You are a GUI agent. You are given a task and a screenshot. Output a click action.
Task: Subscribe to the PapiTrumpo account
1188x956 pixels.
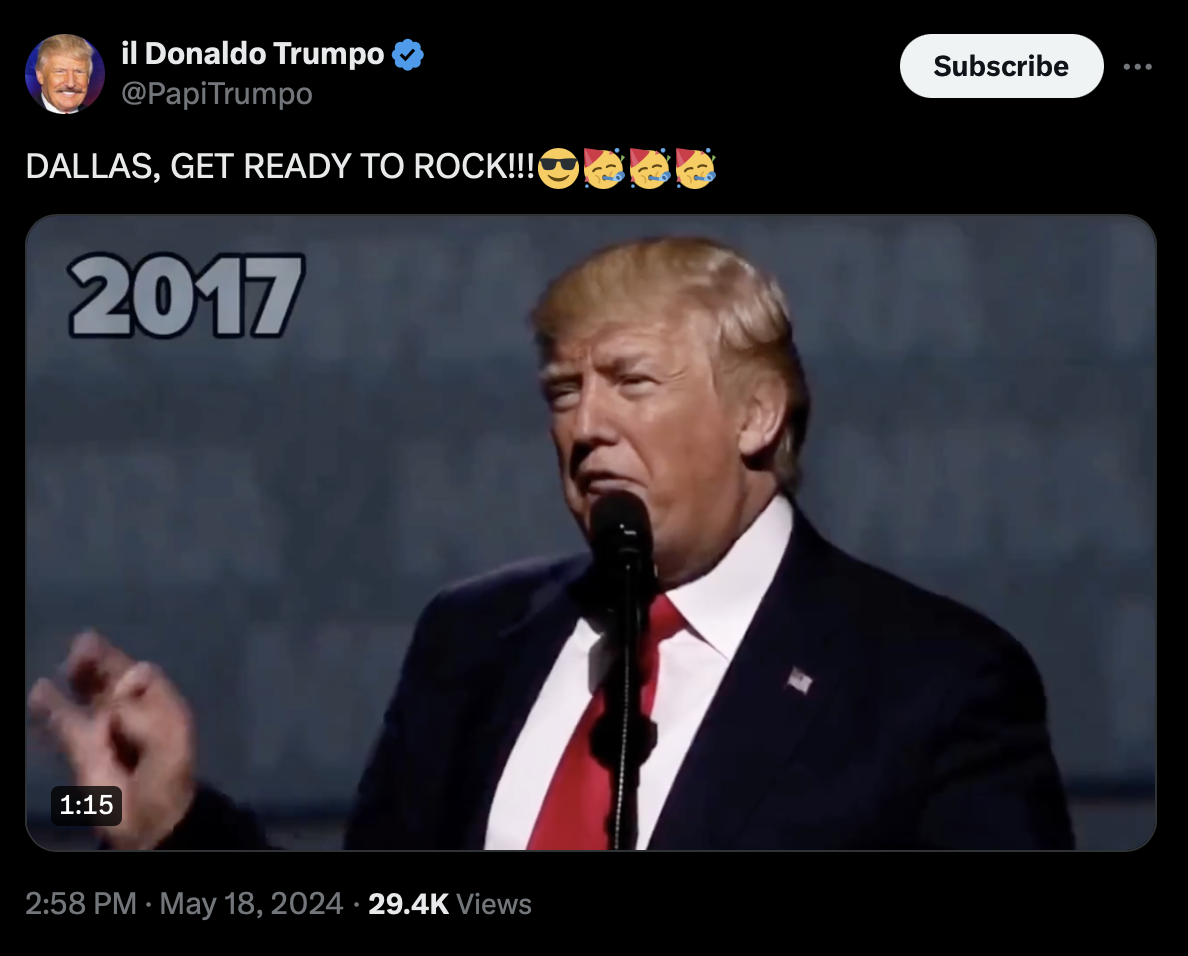[x=1001, y=66]
